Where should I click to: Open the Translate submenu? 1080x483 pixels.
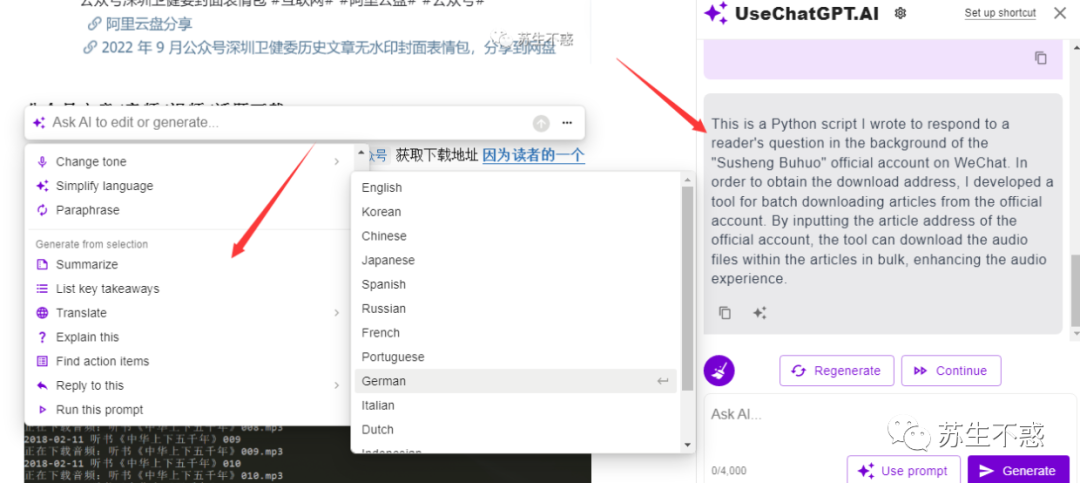click(x=188, y=313)
